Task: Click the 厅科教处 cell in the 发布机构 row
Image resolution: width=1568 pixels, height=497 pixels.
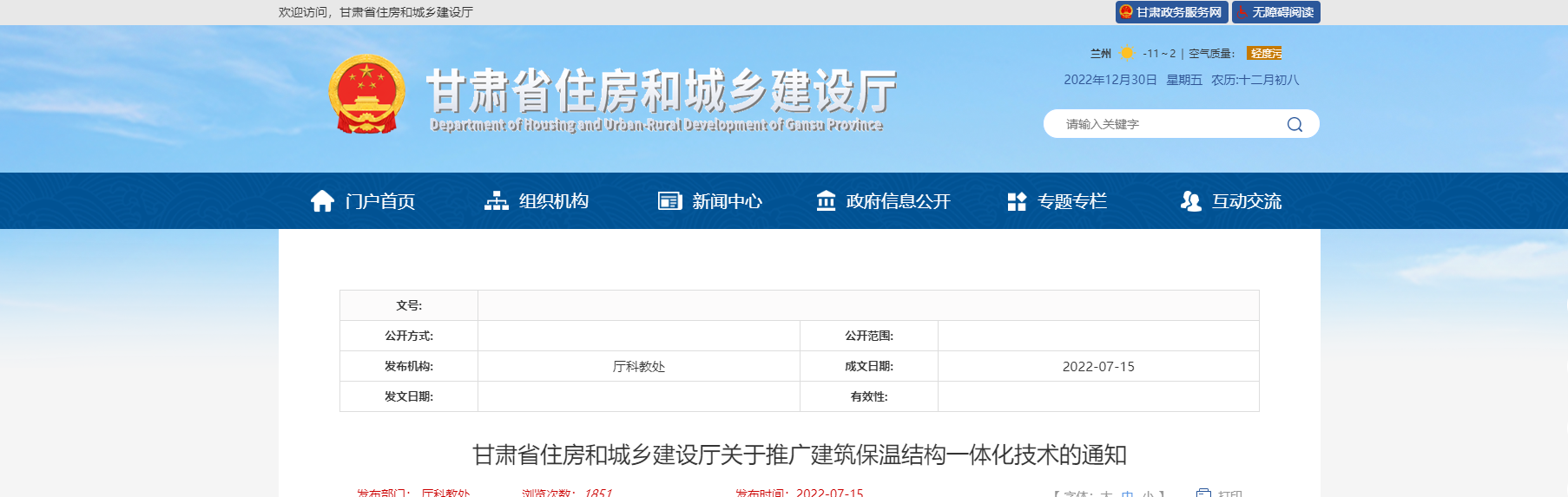Action: pos(638,366)
